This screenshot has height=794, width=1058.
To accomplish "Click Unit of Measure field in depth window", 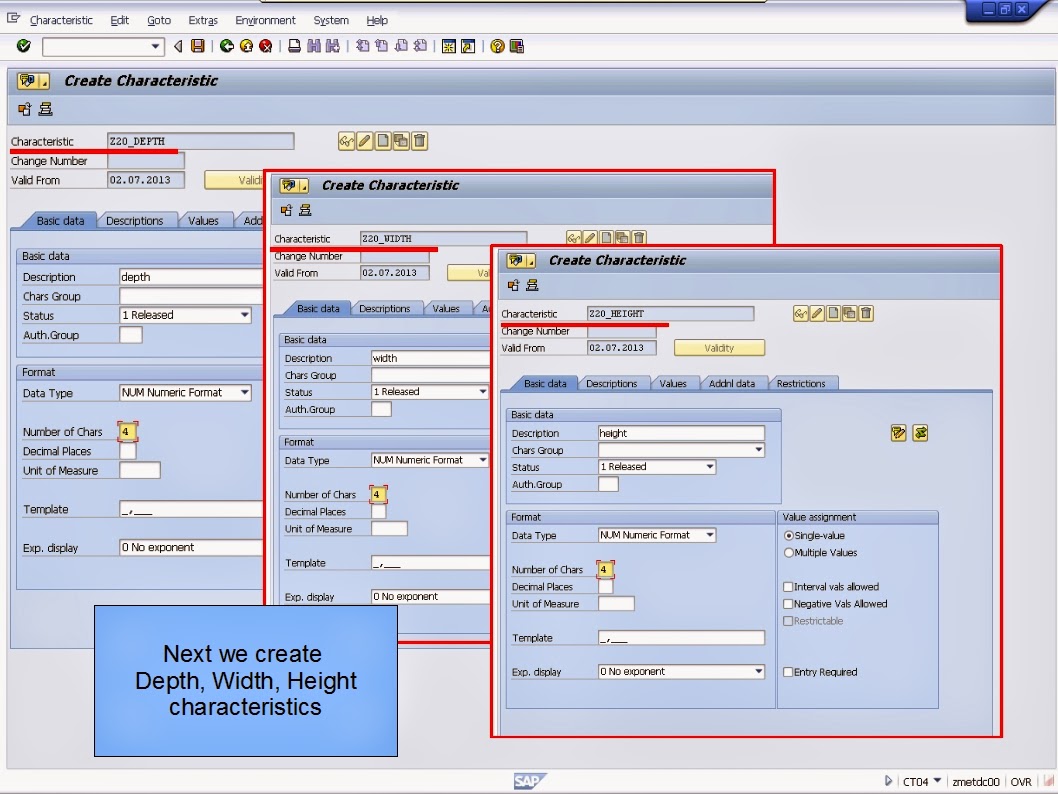I will [x=140, y=470].
